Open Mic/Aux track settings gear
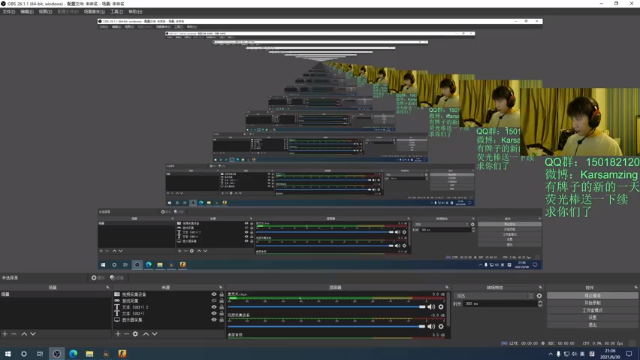Image resolution: width=640 pixels, height=360 pixels. [441, 307]
